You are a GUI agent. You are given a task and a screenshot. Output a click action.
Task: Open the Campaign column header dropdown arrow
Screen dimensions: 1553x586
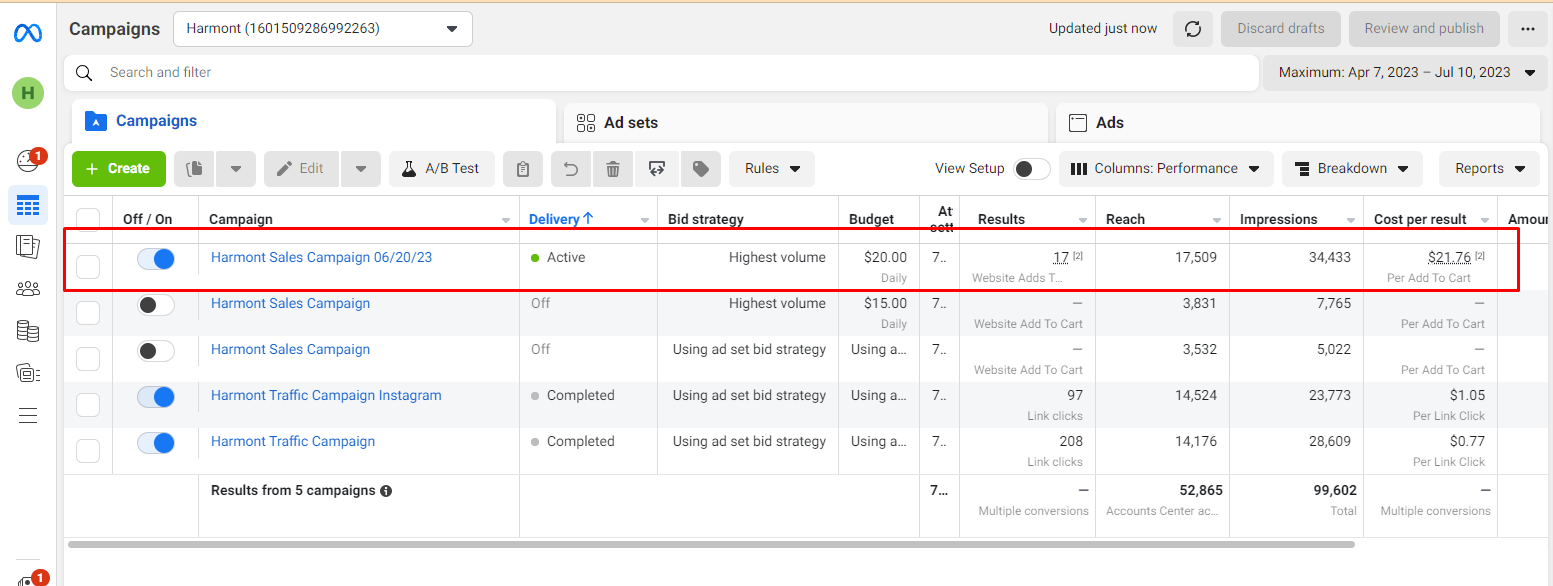[505, 220]
